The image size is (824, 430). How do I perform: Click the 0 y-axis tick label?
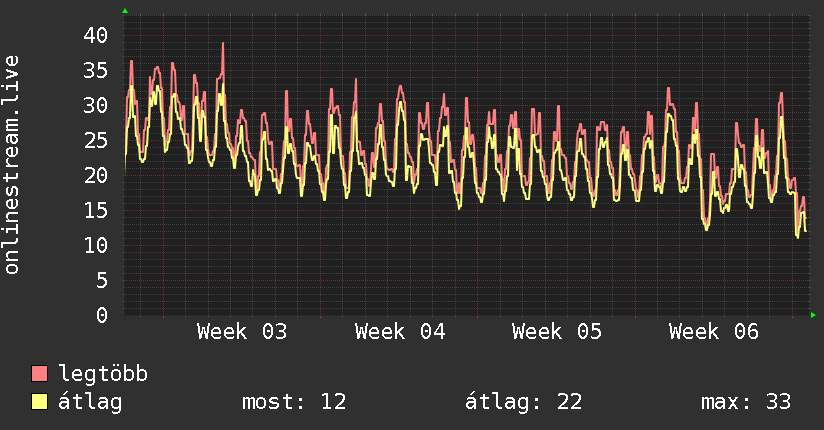[102, 315]
